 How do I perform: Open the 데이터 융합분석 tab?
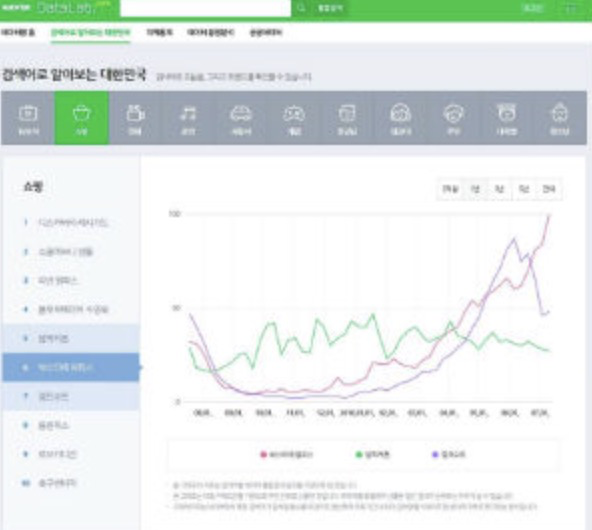[x=210, y=32]
